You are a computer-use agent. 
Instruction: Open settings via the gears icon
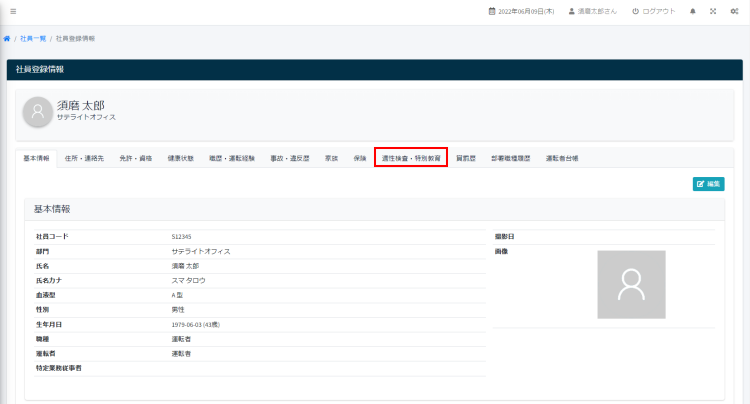[735, 11]
